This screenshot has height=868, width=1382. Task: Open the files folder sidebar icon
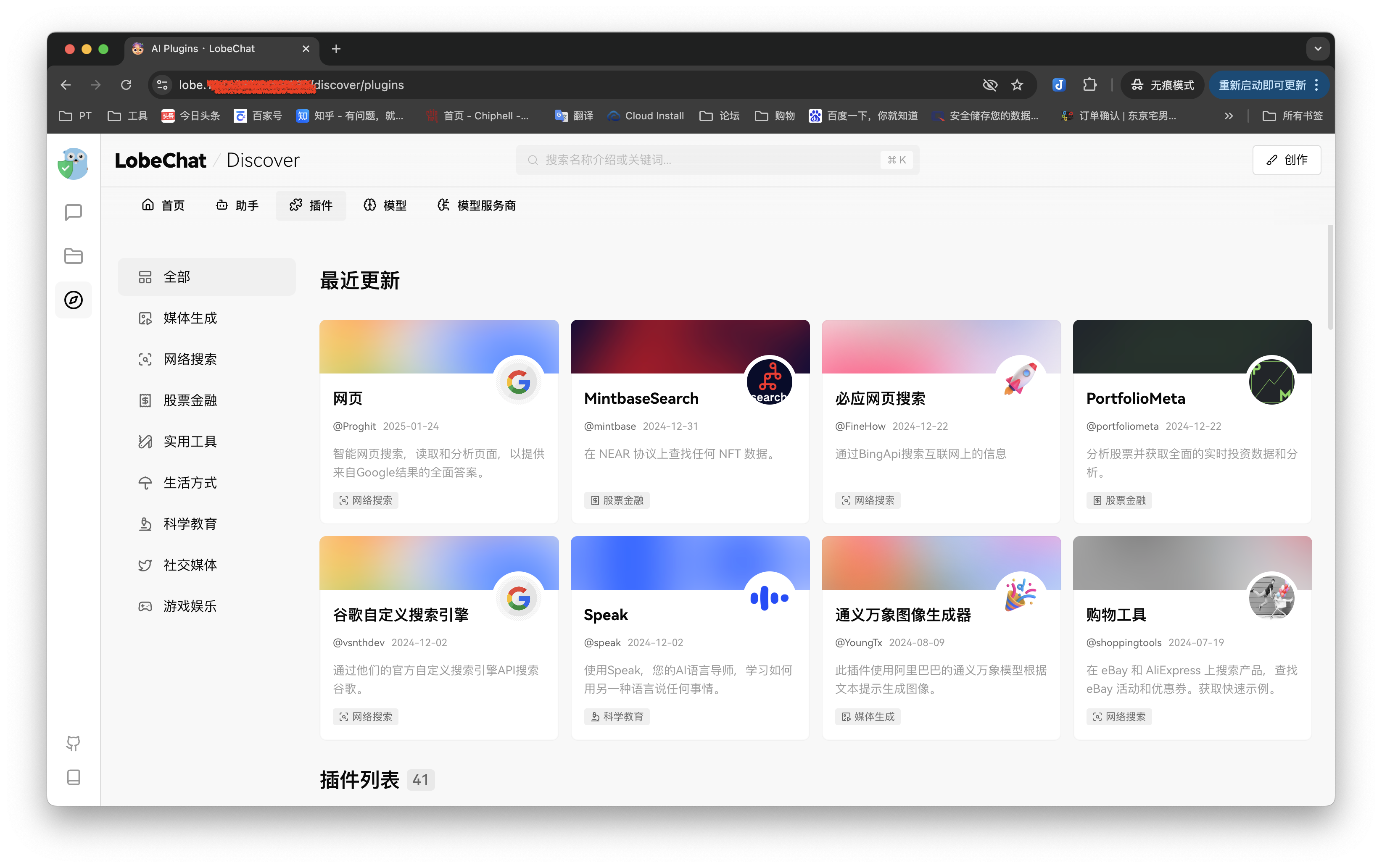[x=74, y=256]
